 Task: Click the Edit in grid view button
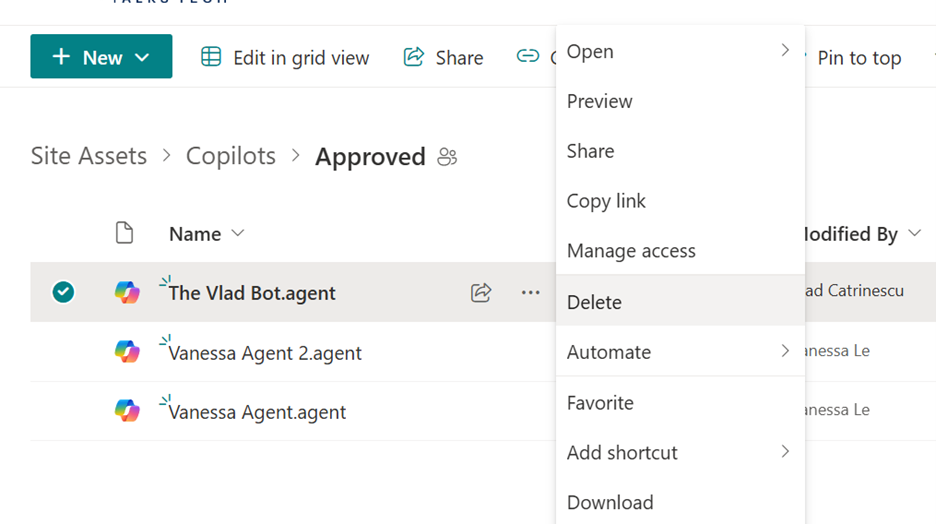(x=285, y=58)
